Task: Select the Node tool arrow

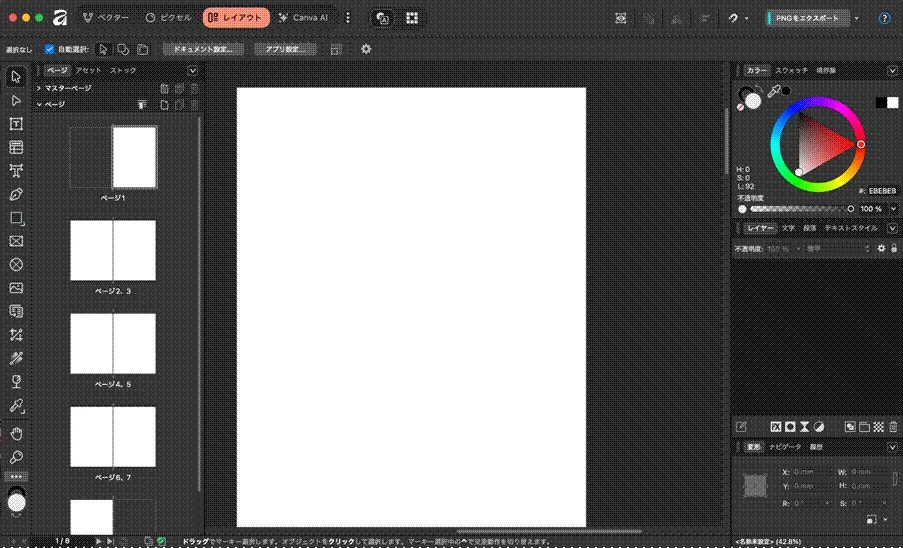Action: pos(16,100)
